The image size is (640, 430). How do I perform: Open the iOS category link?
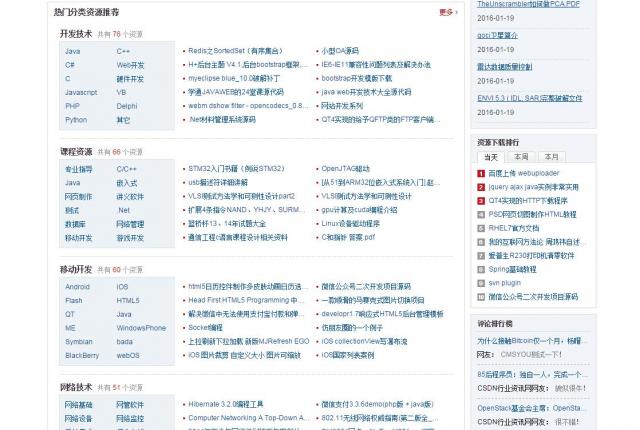pos(122,287)
